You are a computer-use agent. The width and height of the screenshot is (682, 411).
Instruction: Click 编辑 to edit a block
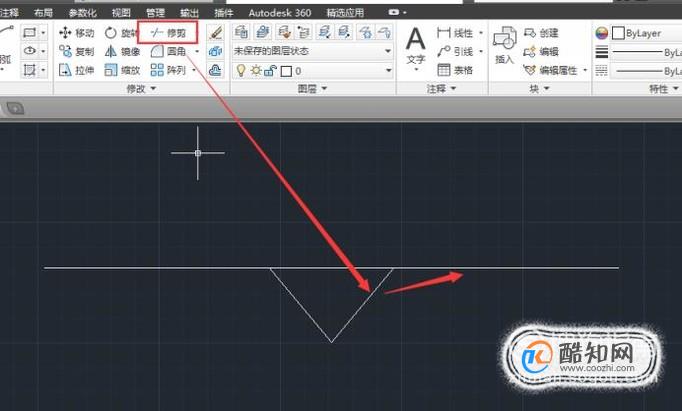pos(541,51)
